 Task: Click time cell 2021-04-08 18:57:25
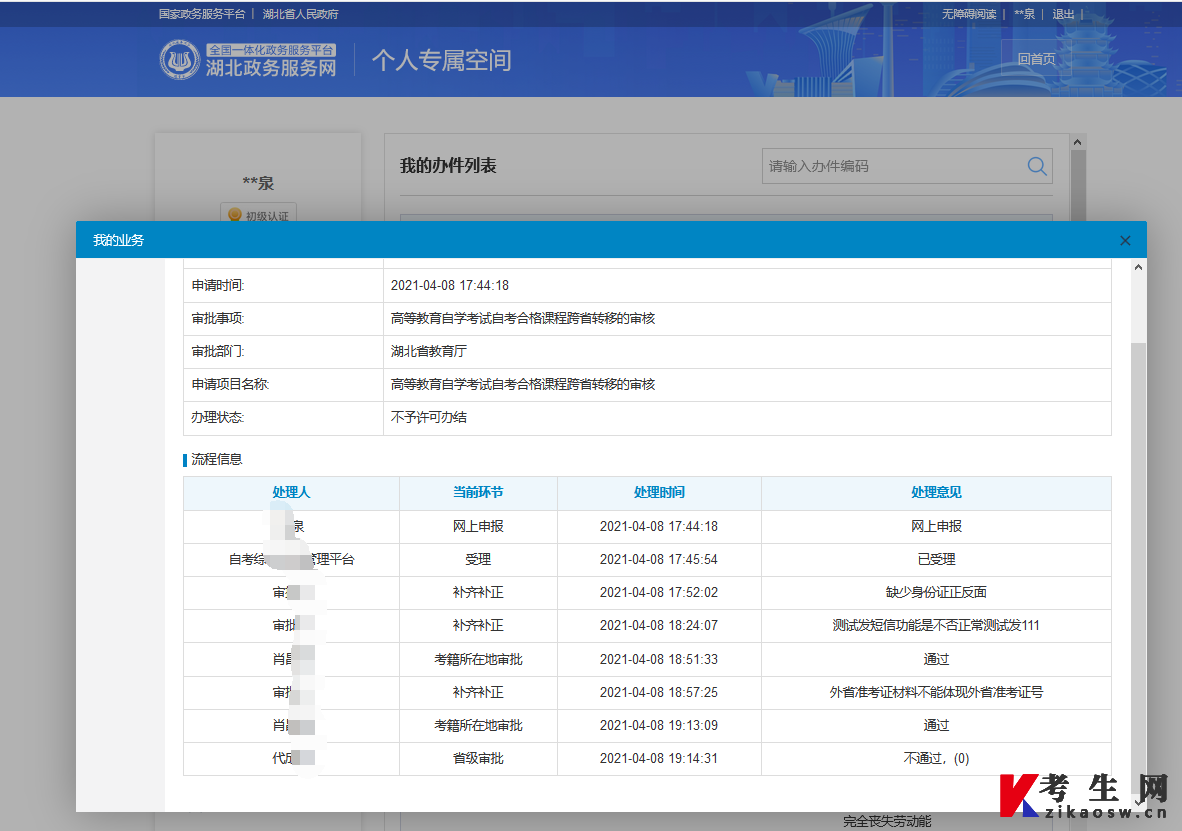coord(659,692)
